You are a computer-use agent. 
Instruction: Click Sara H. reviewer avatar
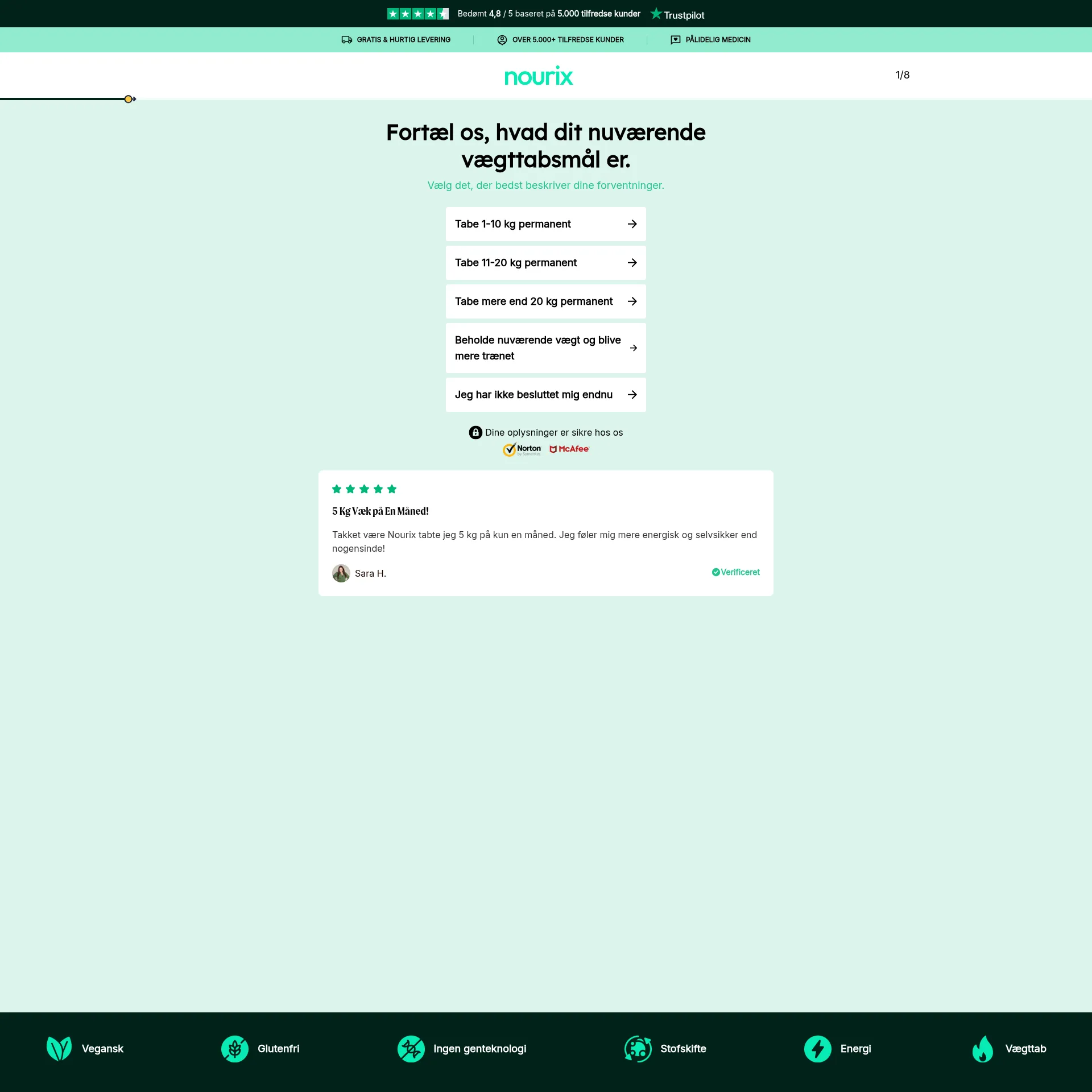tap(341, 573)
